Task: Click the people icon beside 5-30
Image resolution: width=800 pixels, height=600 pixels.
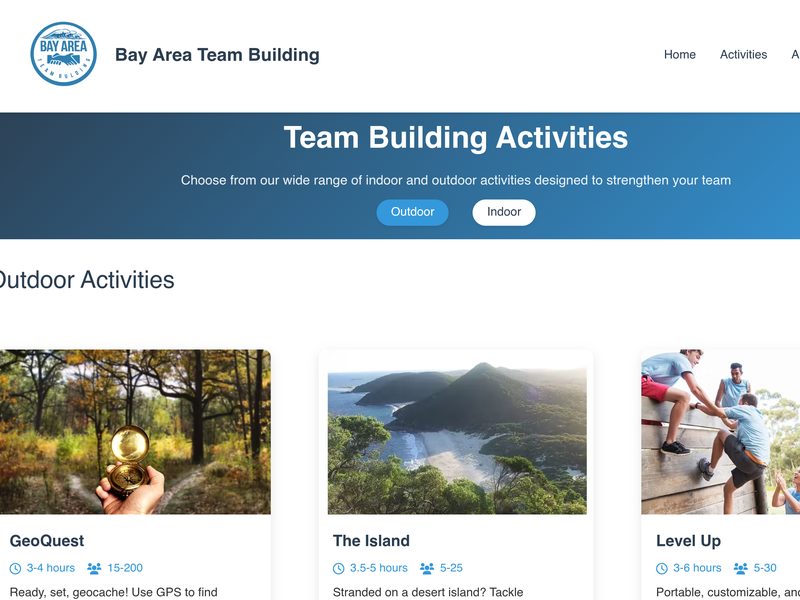Action: 741,568
